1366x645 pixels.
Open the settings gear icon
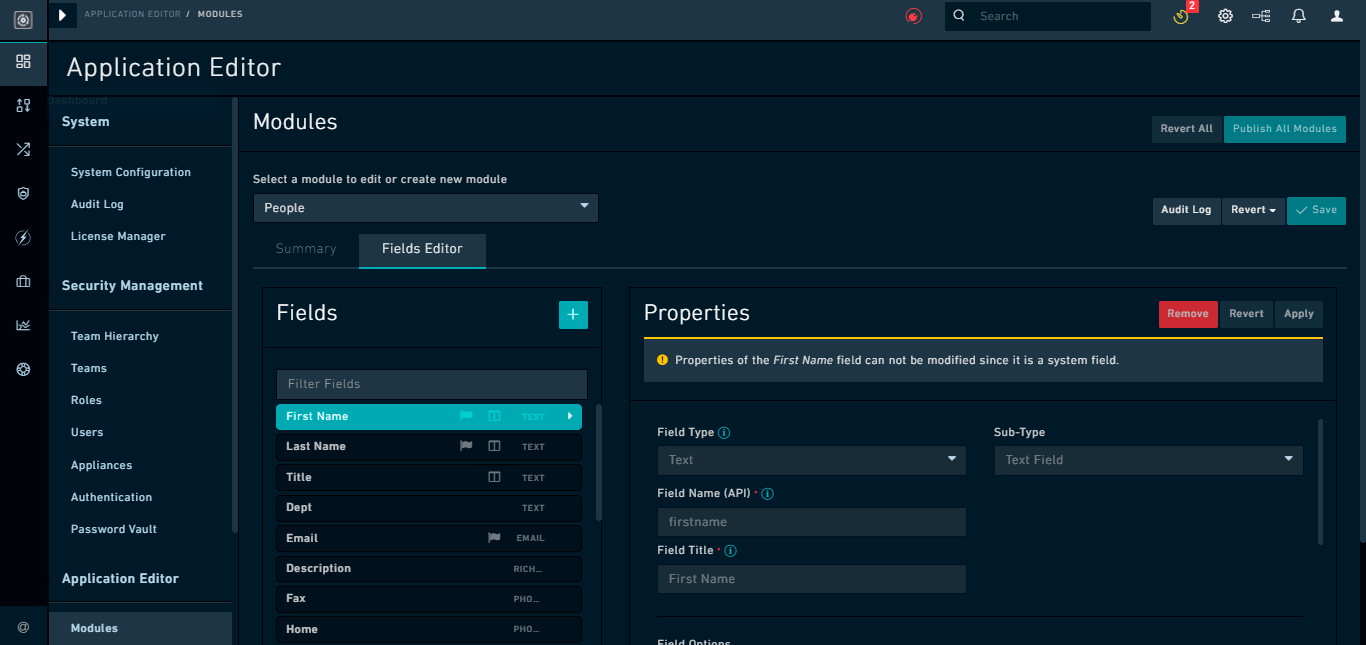point(1225,16)
